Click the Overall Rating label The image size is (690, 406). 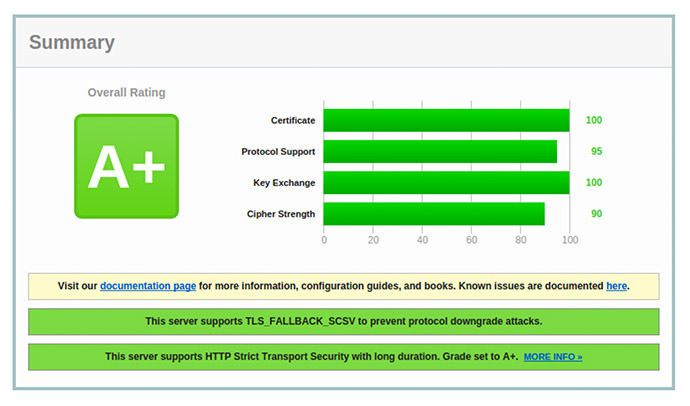(126, 92)
